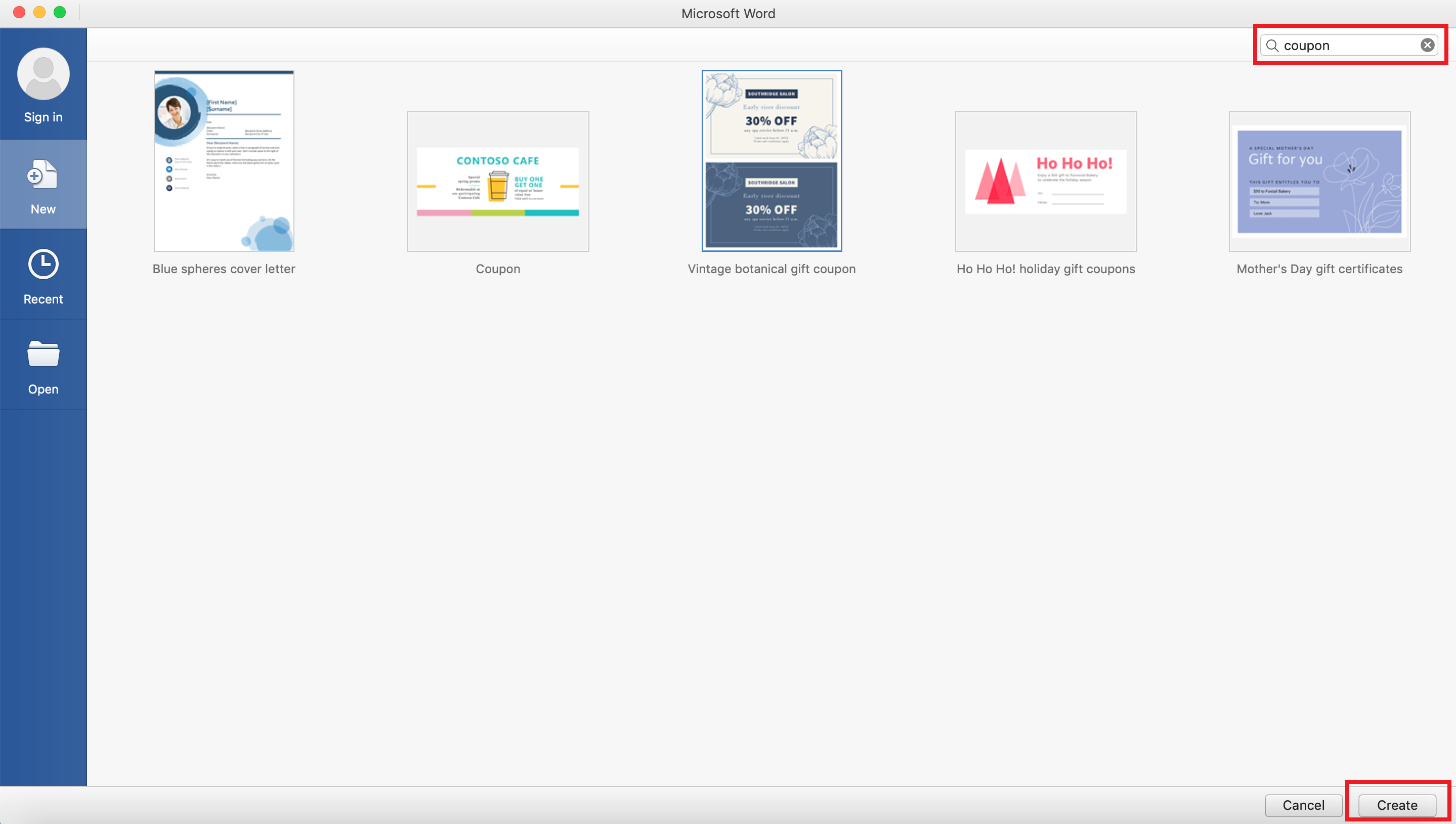
Task: Click the user avatar icon
Action: tap(43, 74)
